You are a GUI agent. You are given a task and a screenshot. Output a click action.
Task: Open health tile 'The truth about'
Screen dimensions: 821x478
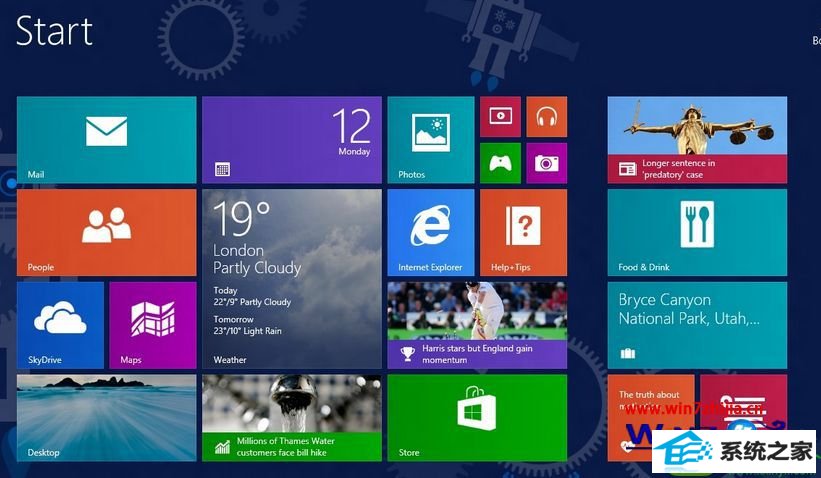click(x=651, y=418)
